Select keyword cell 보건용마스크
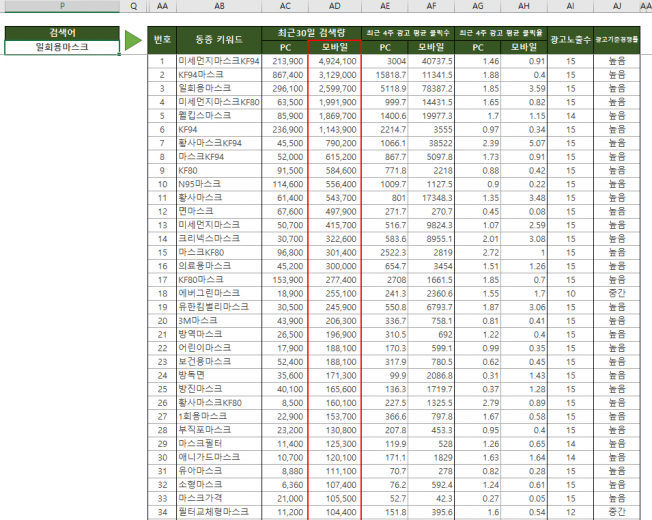Screen dimensions: 652x520 [x=219, y=362]
